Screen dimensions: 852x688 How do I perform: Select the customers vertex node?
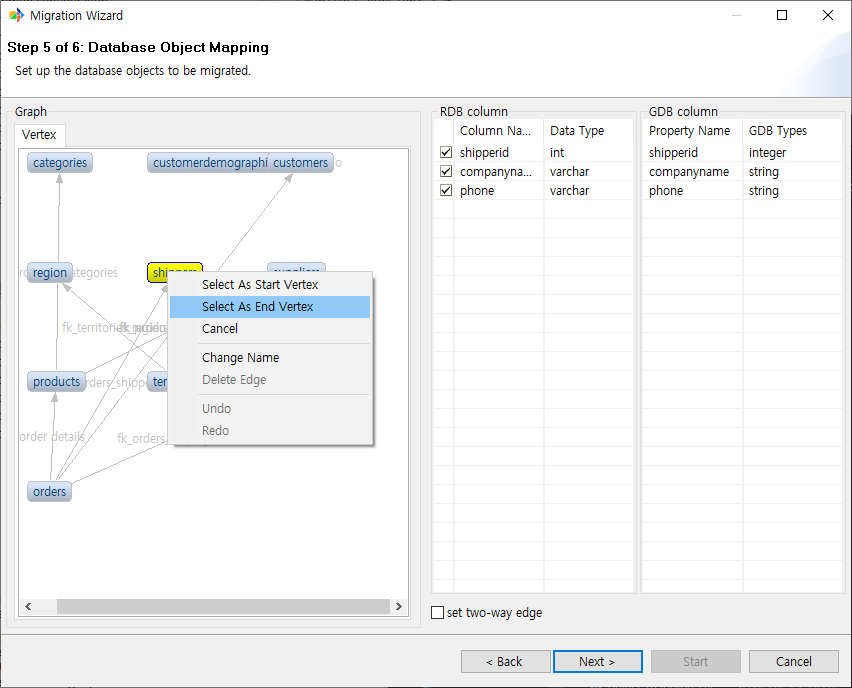tap(301, 163)
